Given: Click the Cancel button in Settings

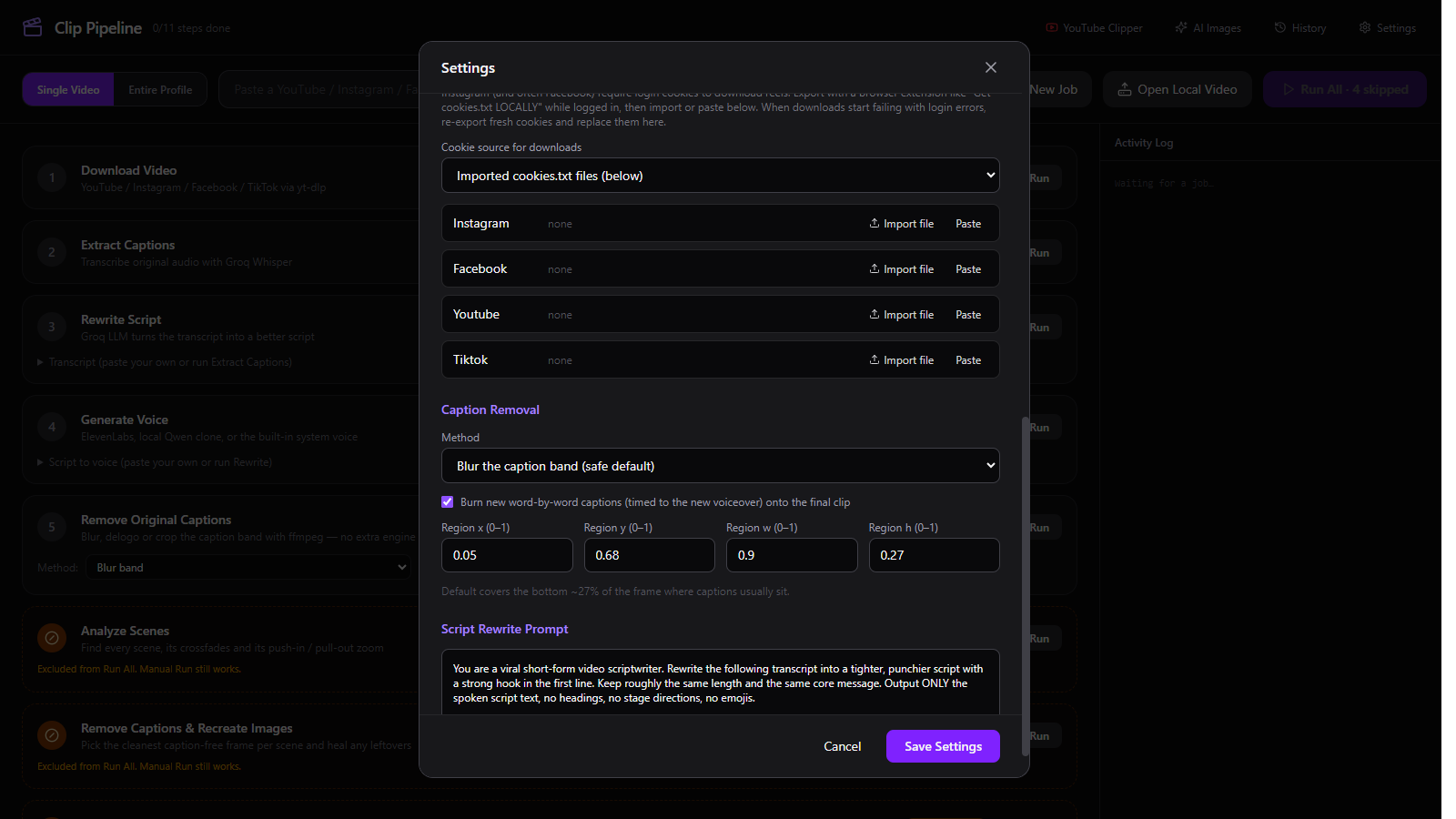Looking at the screenshot, I should (842, 746).
